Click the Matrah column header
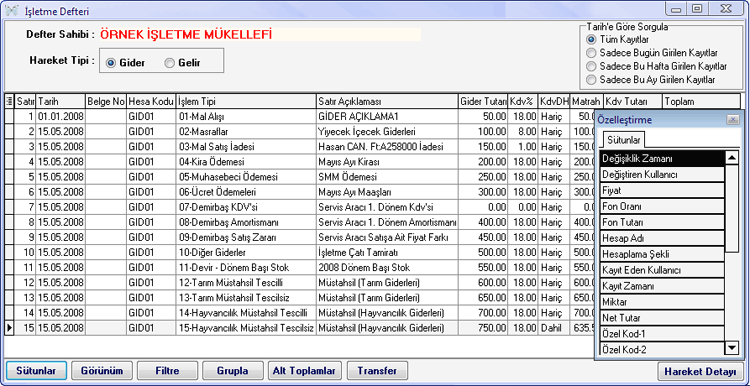The image size is (750, 386). pos(586,101)
